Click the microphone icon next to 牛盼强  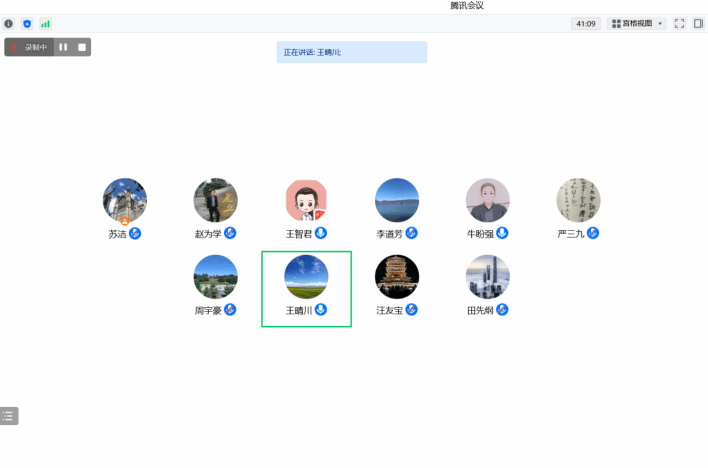(502, 233)
